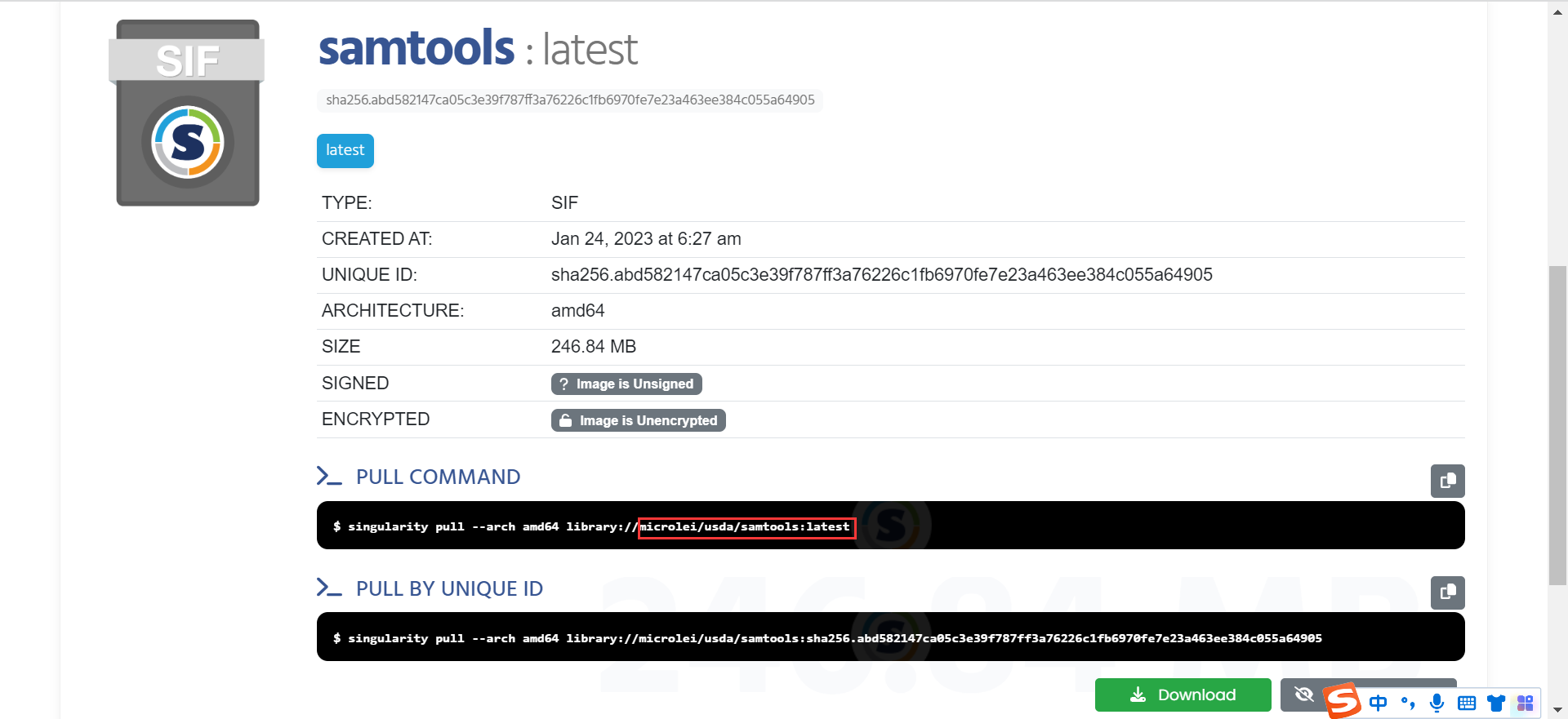The height and width of the screenshot is (719, 1568).
Task: Click the vertical scrollbar thumb
Action: tap(1557, 424)
